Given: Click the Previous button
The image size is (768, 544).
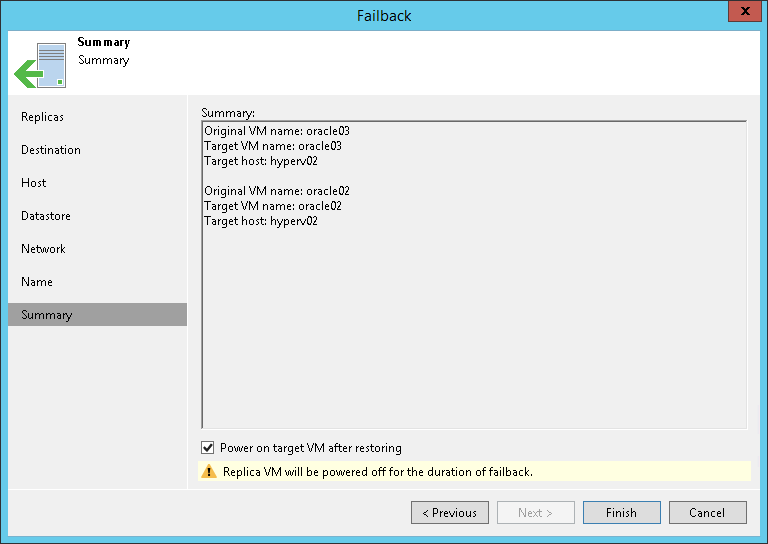Looking at the screenshot, I should point(450,513).
